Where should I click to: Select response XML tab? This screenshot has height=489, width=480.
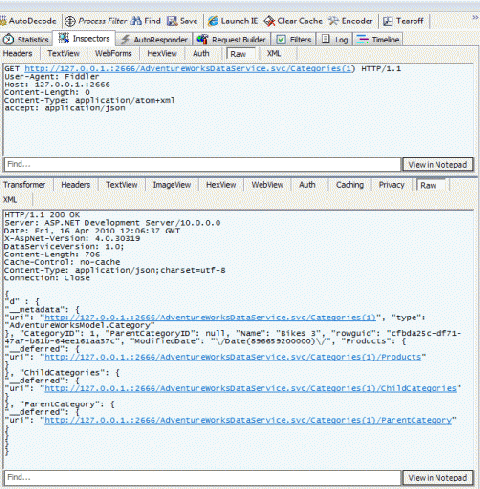(10, 200)
